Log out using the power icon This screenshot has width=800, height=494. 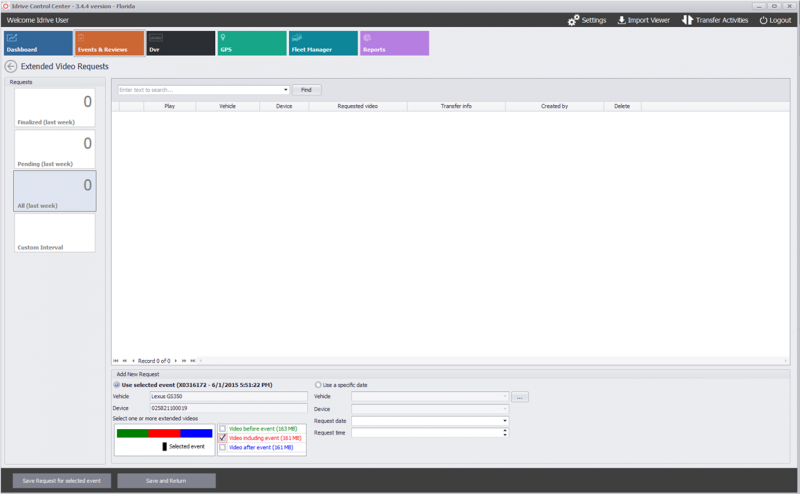coord(763,20)
